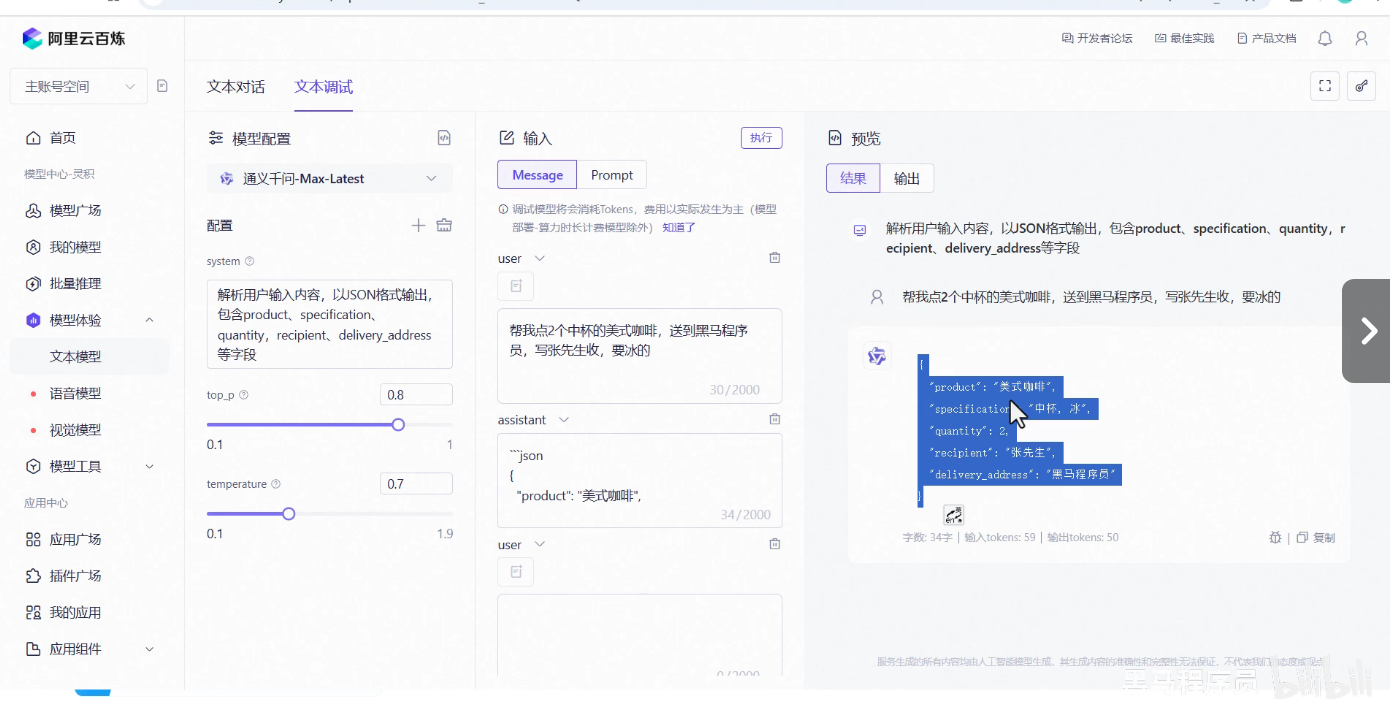1390x716 pixels.
Task: Open 文本模型 in the sidebar
Action: [90, 356]
